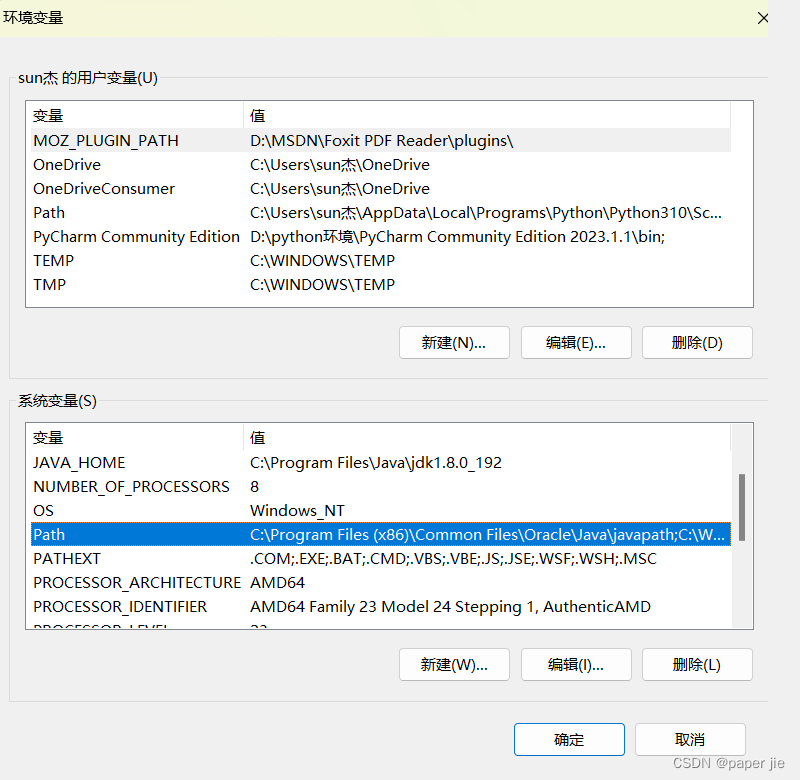The height and width of the screenshot is (780, 800).
Task: Select the MOZ_PLUGIN_PATH user variable row
Action: coord(381,140)
